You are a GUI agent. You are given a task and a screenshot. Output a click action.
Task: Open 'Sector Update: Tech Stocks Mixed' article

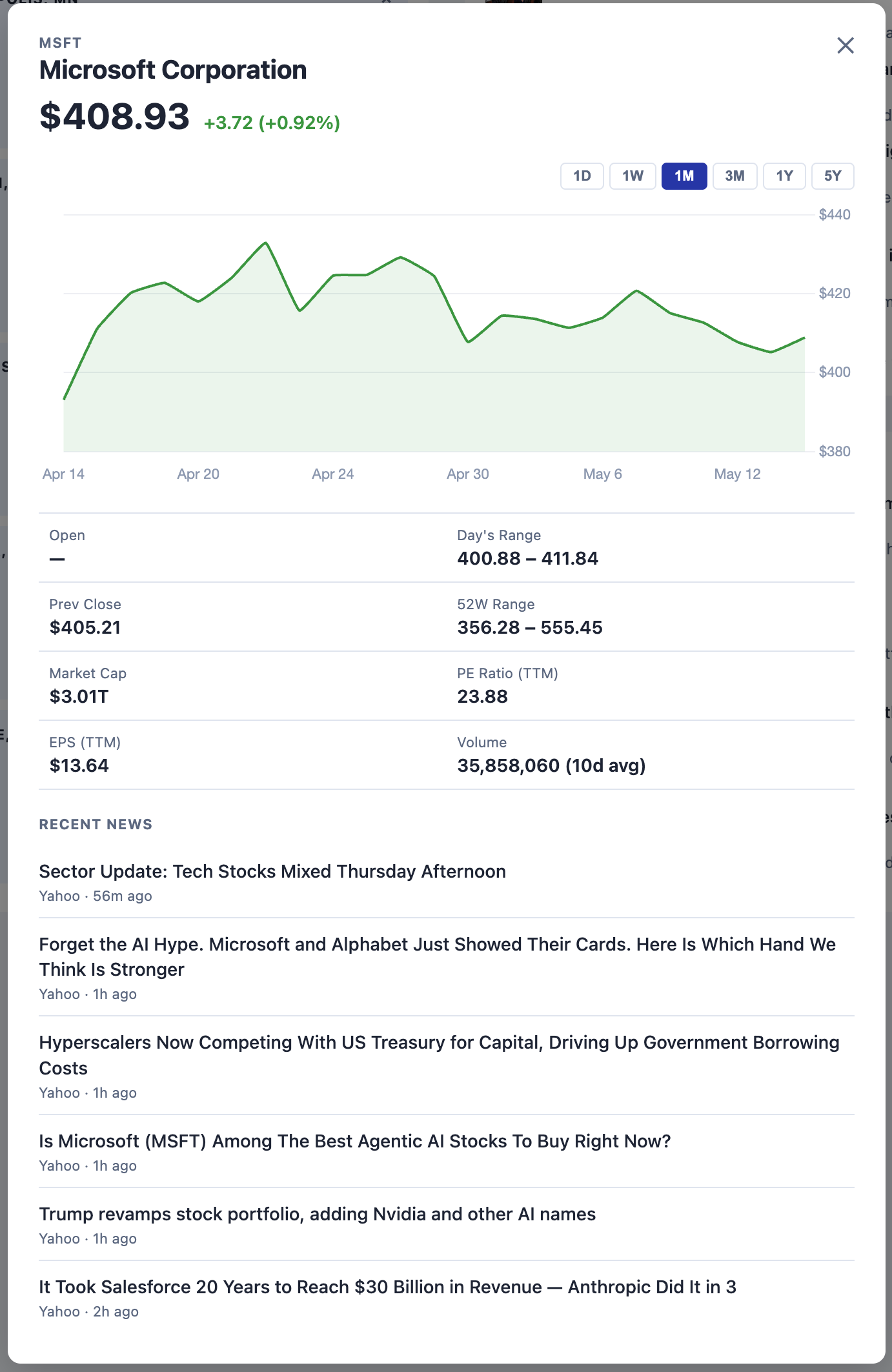[x=272, y=871]
